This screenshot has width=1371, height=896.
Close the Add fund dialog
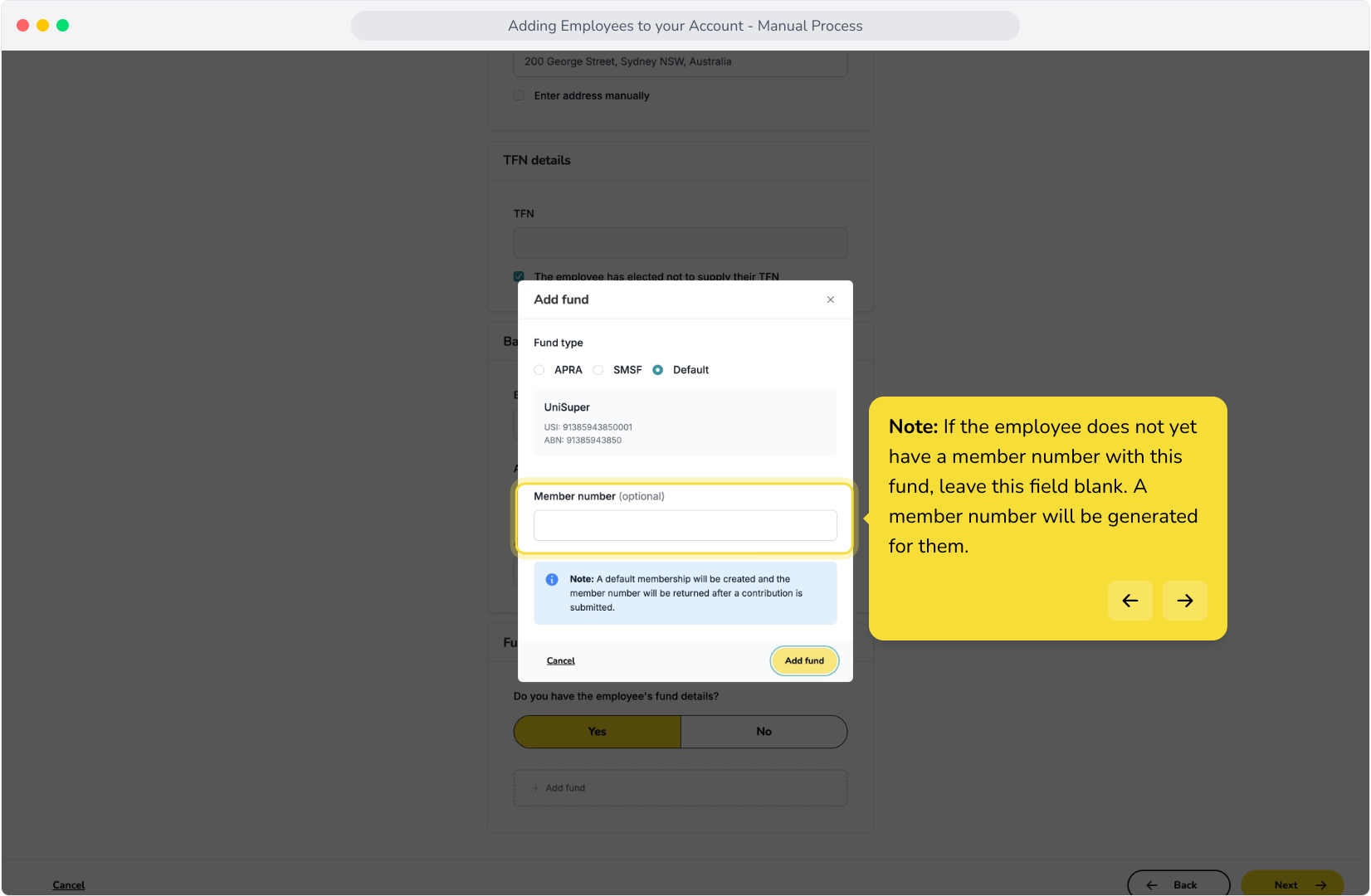pos(831,299)
